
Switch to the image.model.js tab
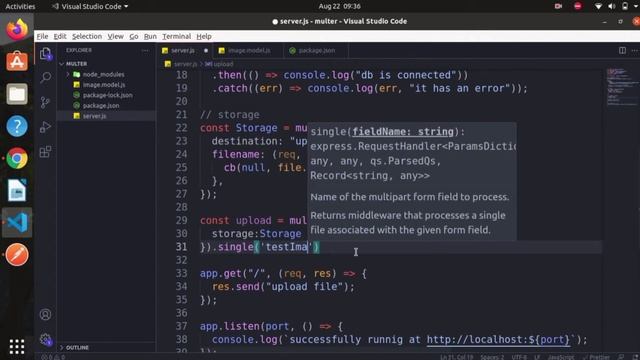point(249,51)
